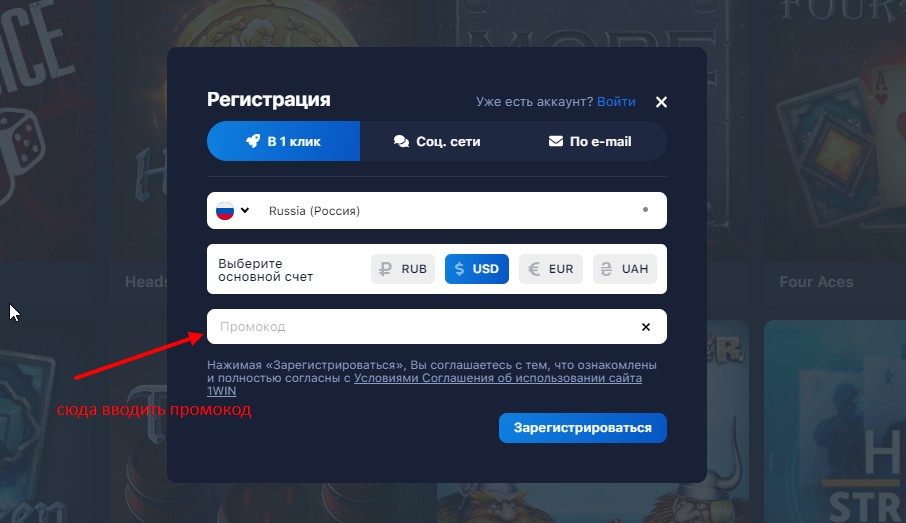The width and height of the screenshot is (906, 523).
Task: Click the ruble symbol icon
Action: pyautogui.click(x=385, y=269)
